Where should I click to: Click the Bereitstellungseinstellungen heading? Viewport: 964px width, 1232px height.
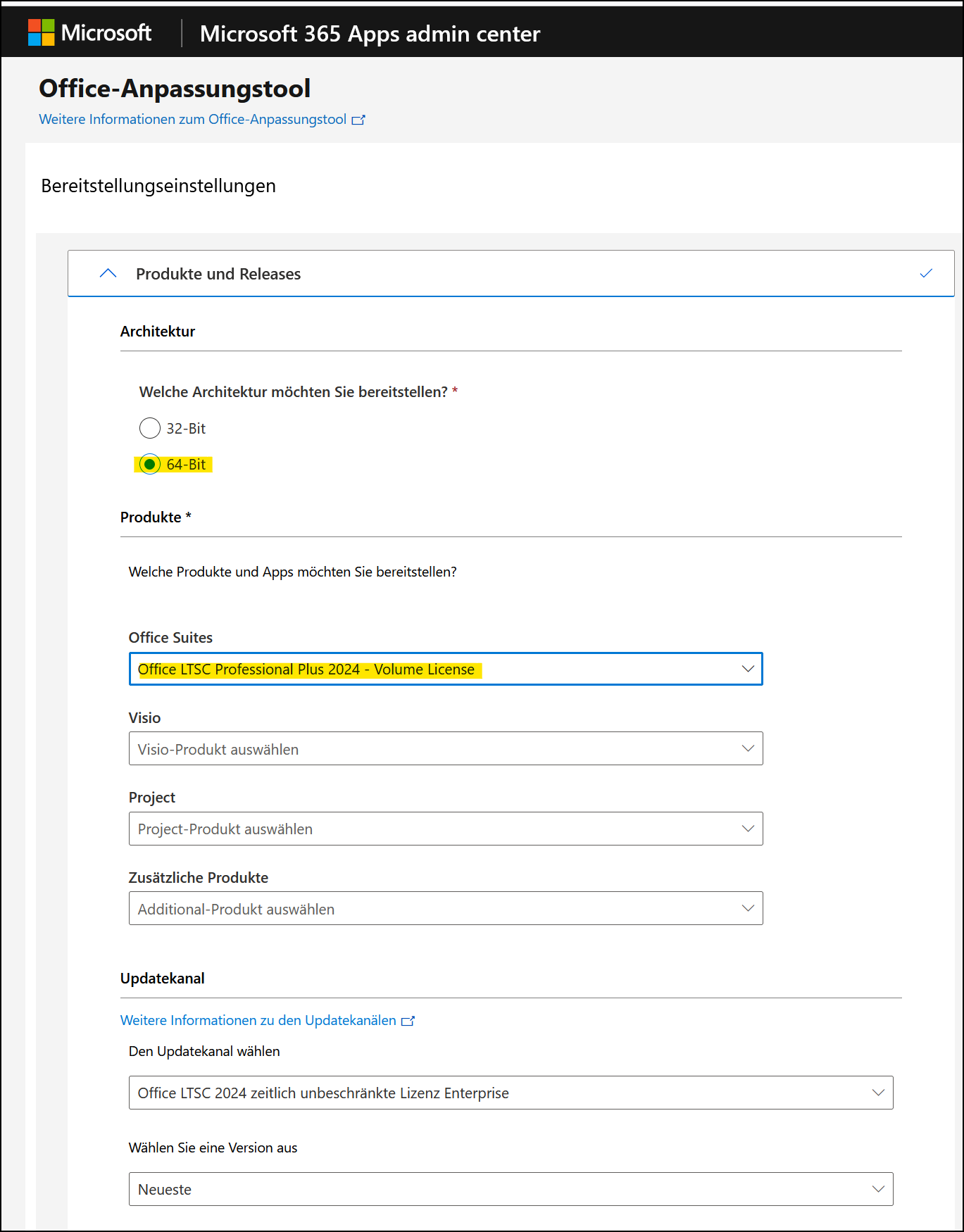tap(158, 186)
